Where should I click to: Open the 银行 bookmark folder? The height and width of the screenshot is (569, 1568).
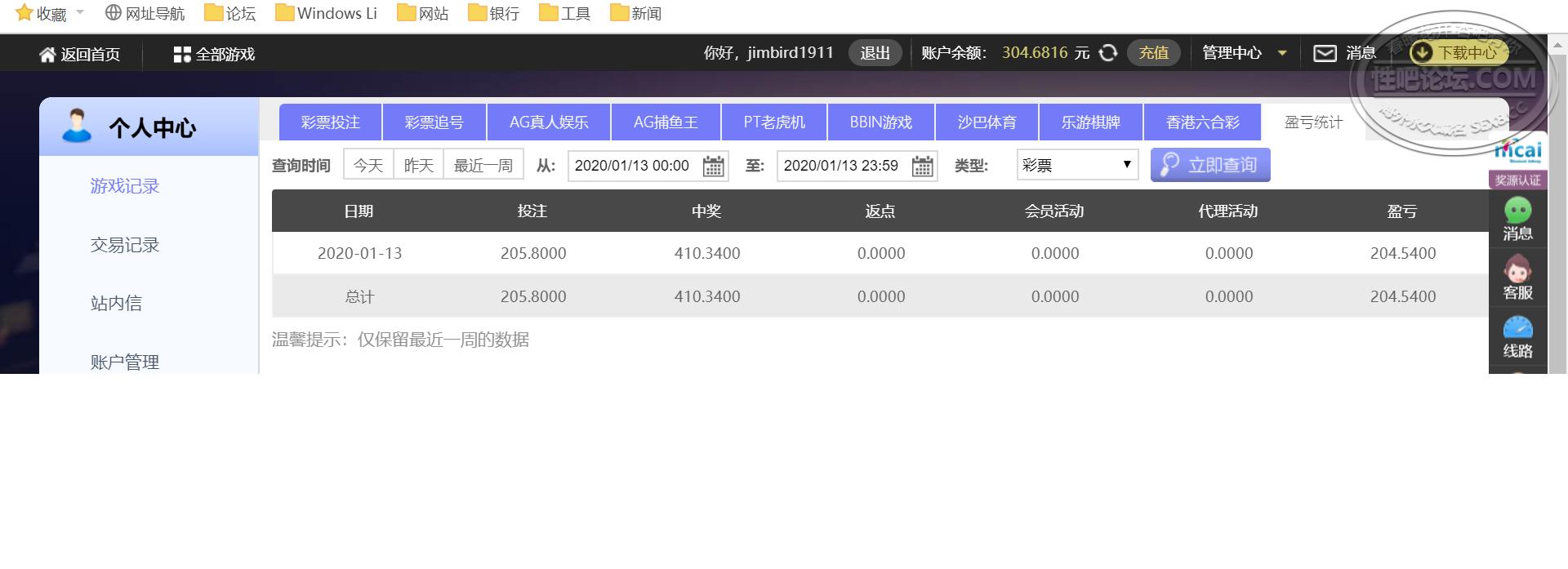[493, 13]
